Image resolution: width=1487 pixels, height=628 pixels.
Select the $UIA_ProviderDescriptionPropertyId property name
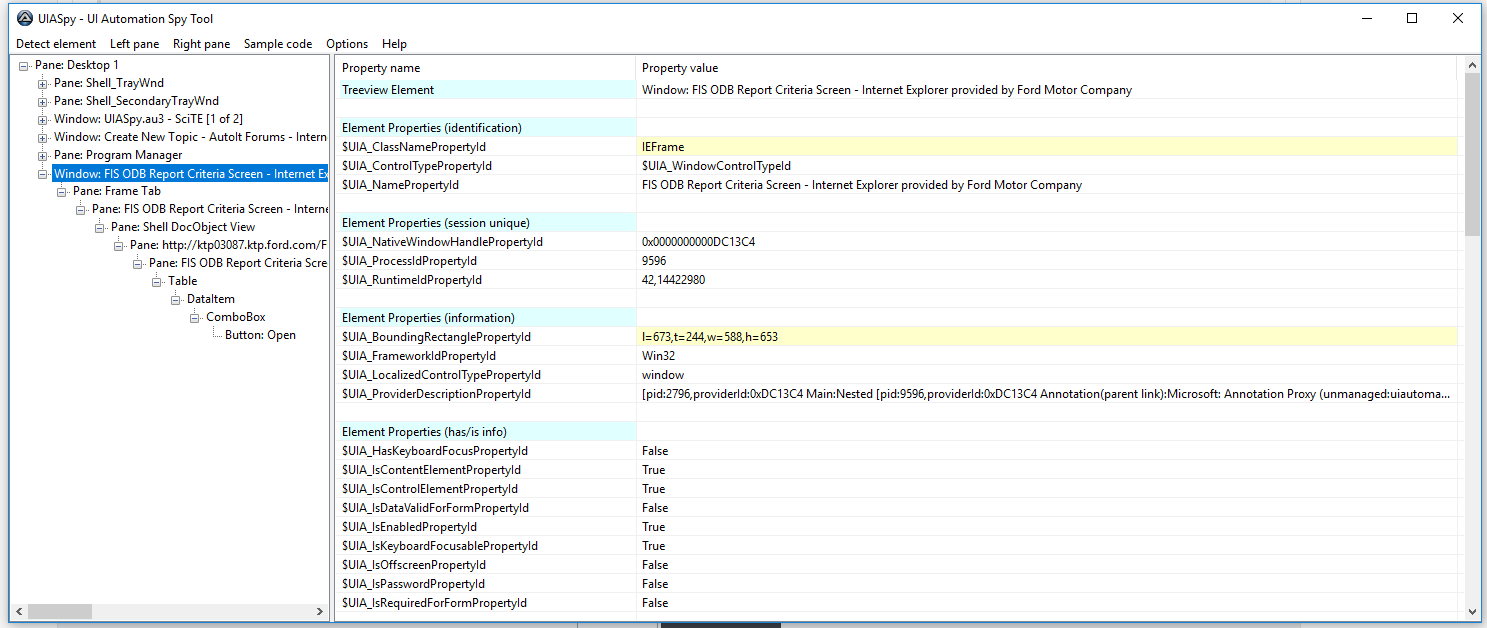coord(436,394)
